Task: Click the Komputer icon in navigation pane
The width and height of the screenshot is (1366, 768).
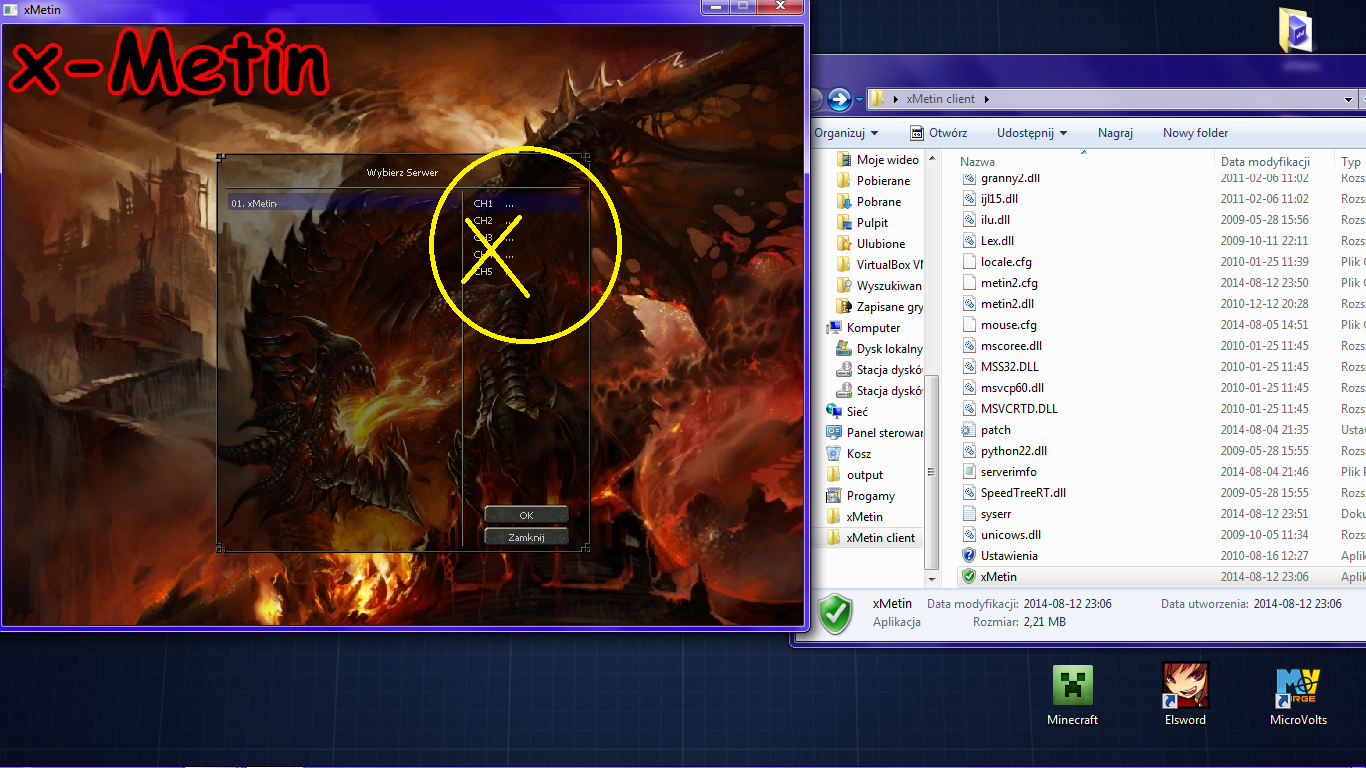Action: (x=834, y=328)
